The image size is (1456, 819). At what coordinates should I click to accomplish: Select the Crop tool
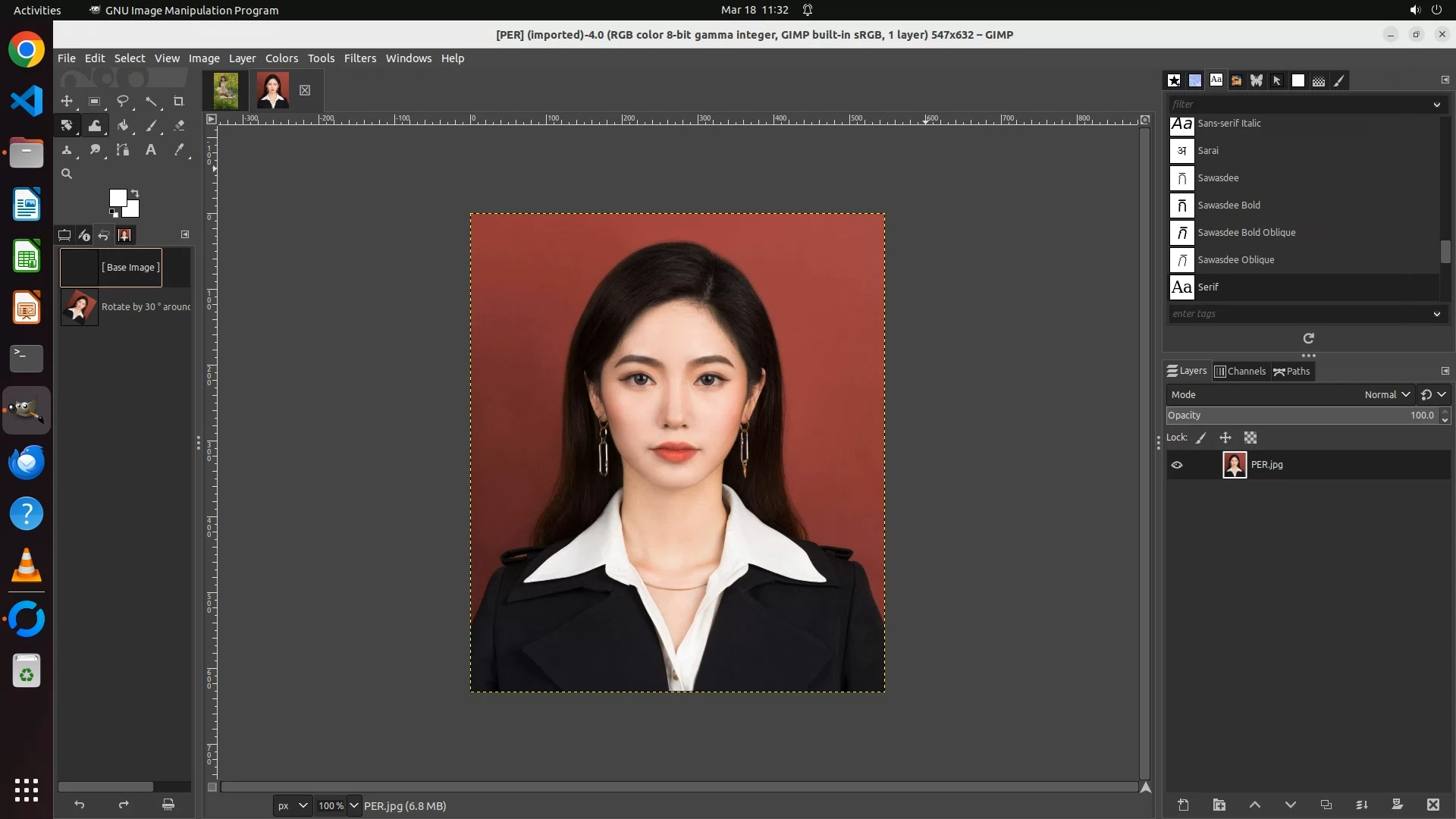[x=179, y=101]
